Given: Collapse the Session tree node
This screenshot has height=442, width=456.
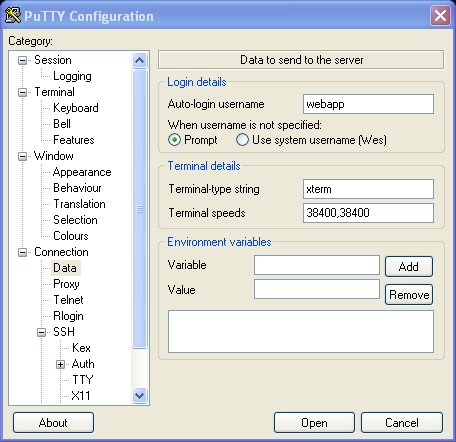Looking at the screenshot, I should [22, 60].
